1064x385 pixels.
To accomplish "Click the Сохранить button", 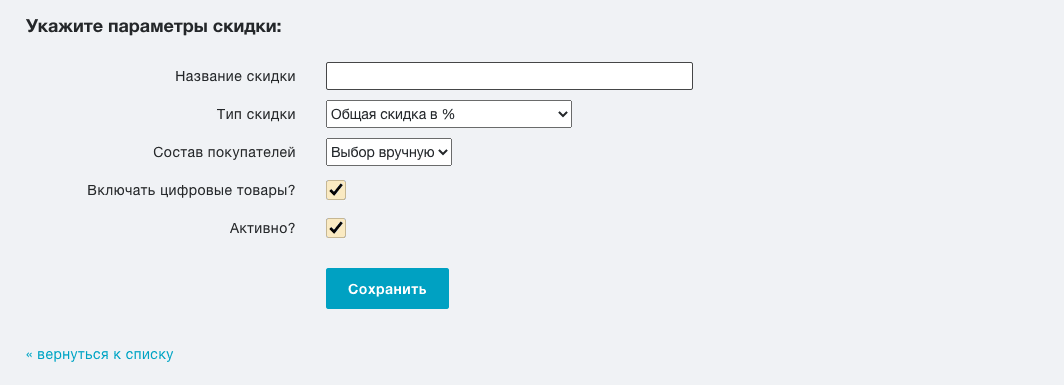I will click(387, 289).
